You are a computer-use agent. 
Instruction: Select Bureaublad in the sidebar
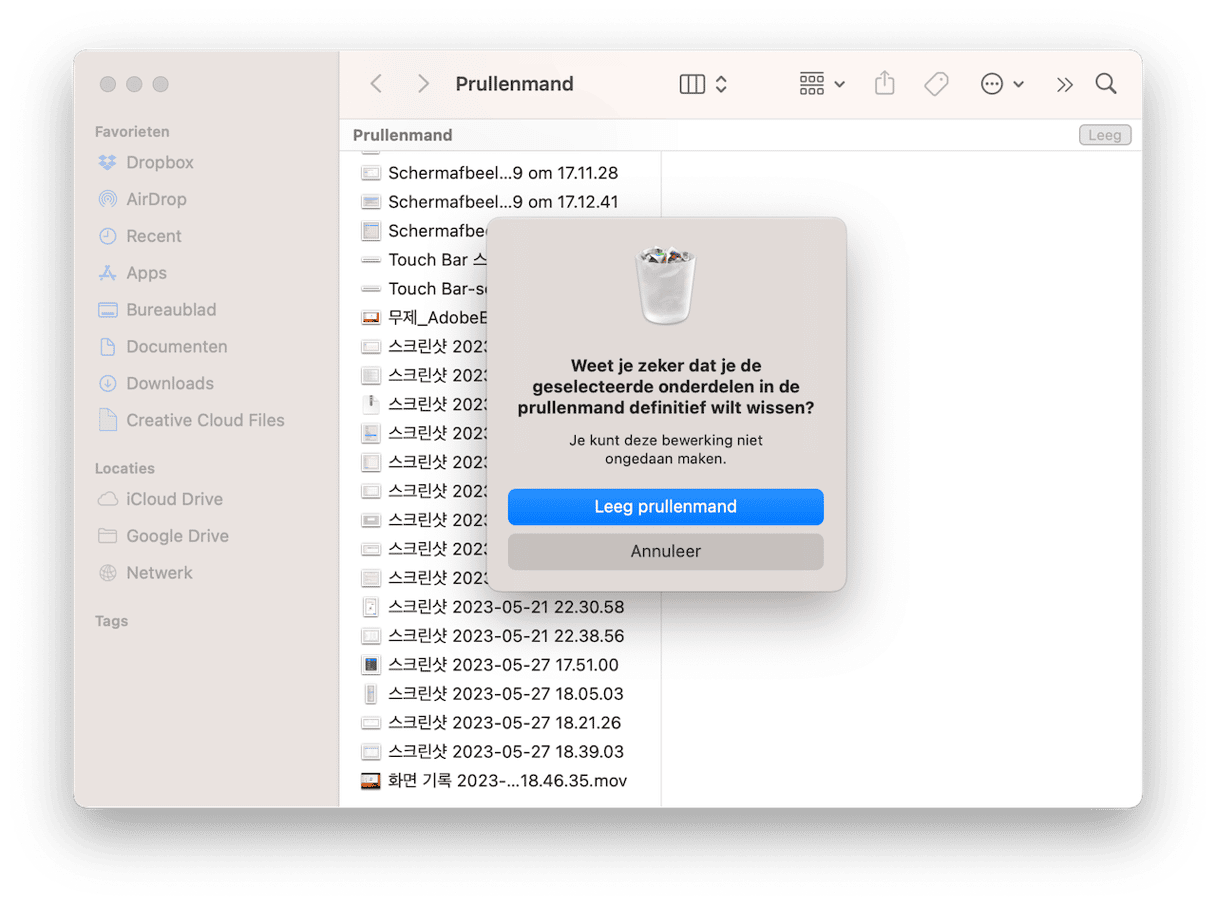(x=171, y=310)
